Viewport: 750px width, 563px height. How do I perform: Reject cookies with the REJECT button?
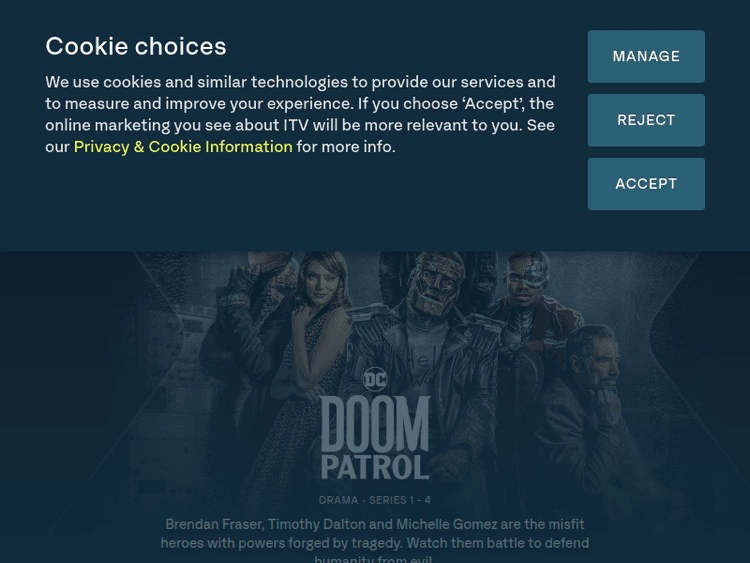(646, 120)
